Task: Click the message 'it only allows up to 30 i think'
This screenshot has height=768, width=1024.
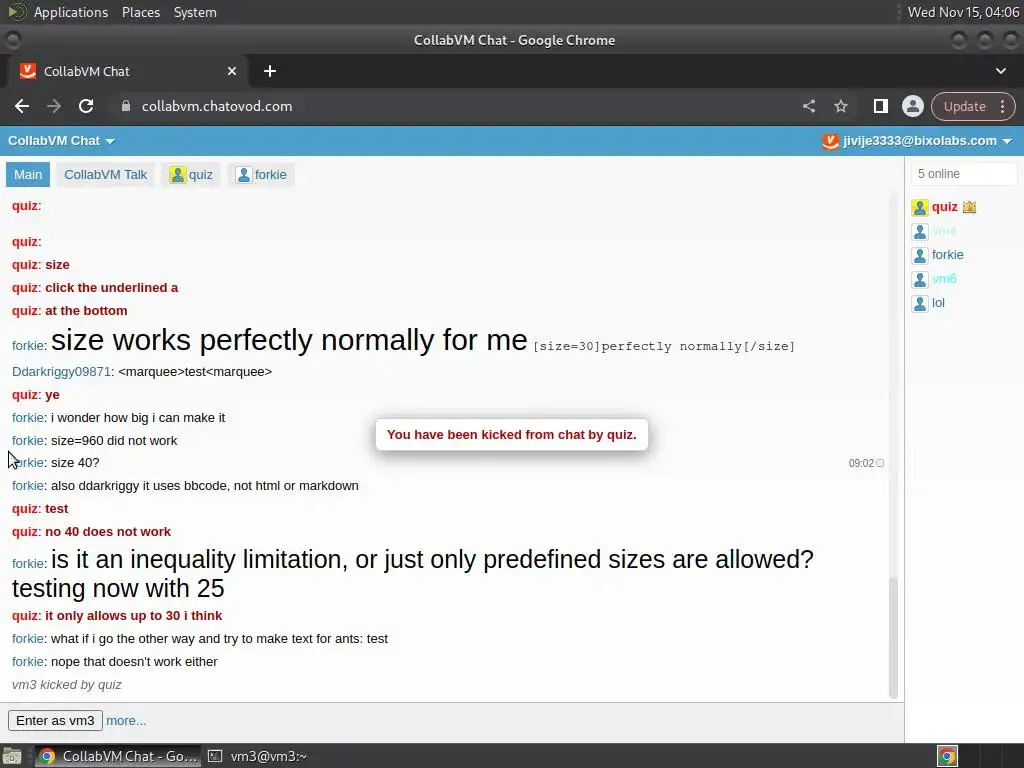Action: pos(133,615)
